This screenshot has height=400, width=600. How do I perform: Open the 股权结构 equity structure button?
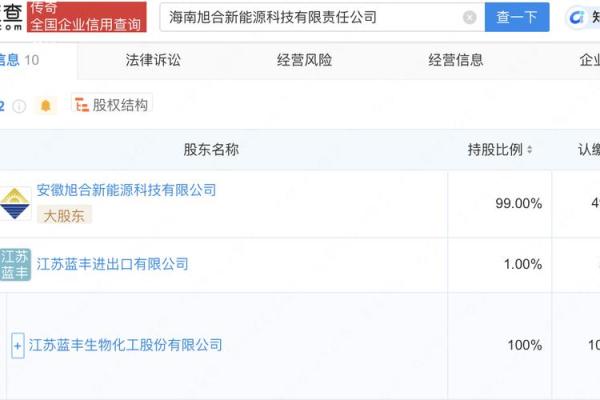pos(112,104)
